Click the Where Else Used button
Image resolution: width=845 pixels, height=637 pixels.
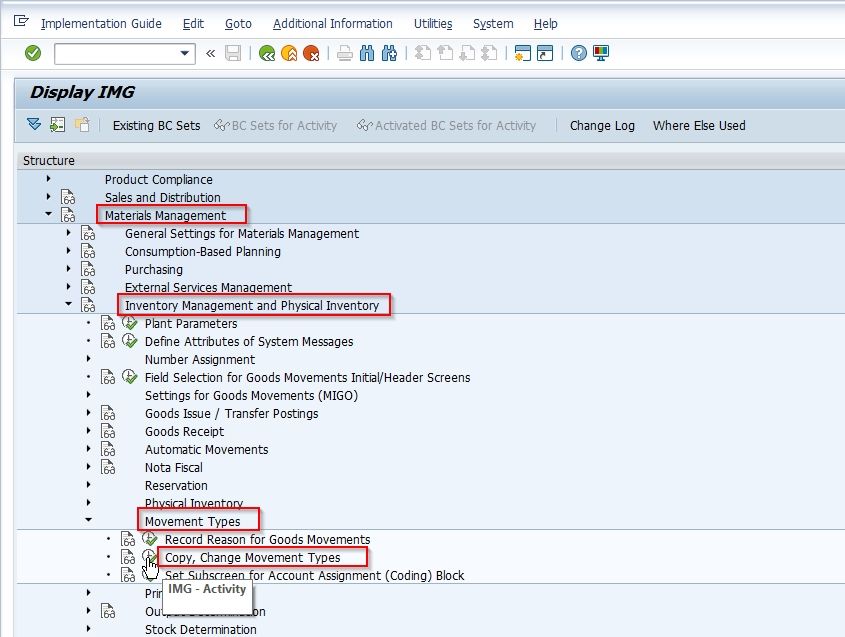[699, 126]
